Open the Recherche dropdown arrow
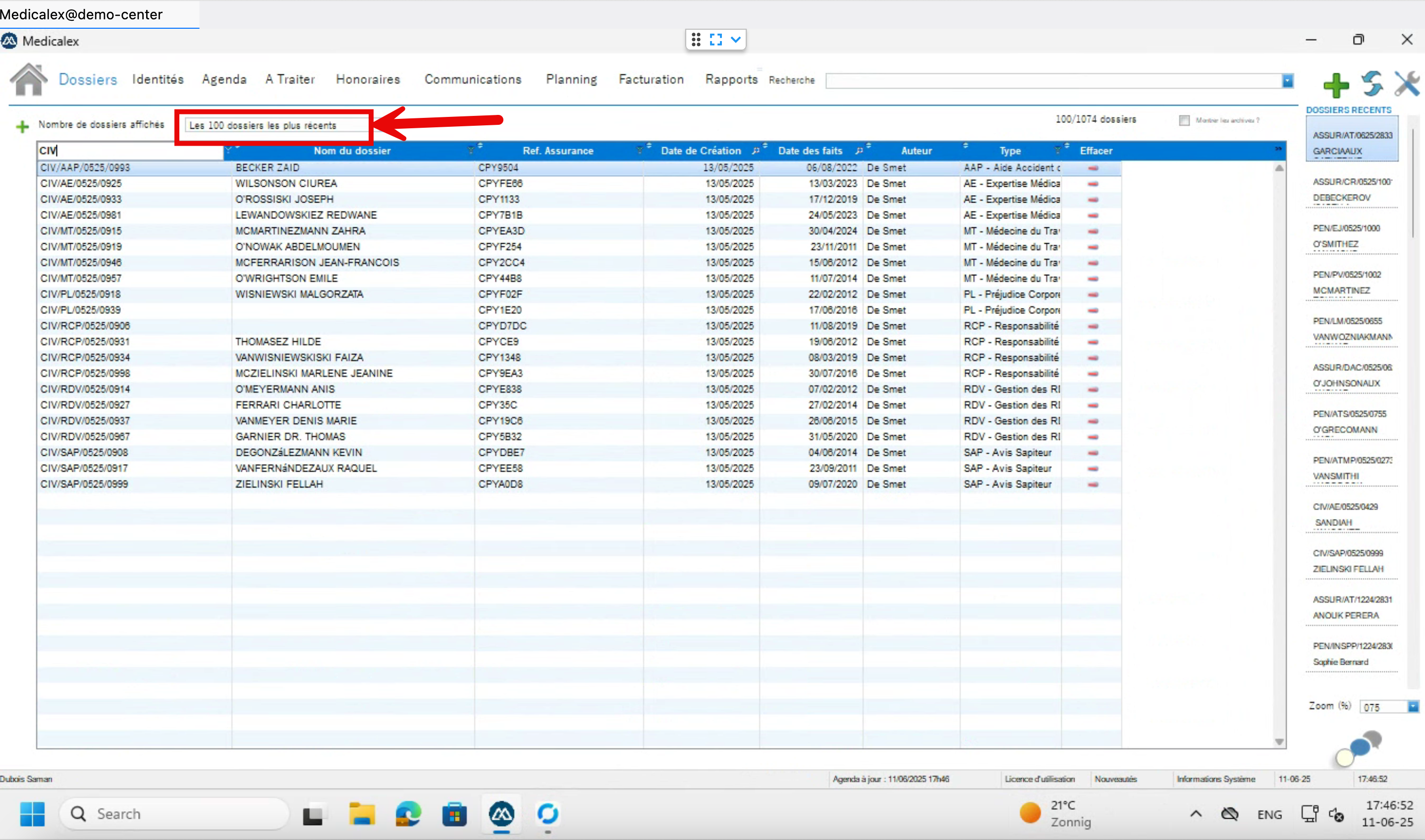The width and height of the screenshot is (1425, 840). click(x=1287, y=81)
